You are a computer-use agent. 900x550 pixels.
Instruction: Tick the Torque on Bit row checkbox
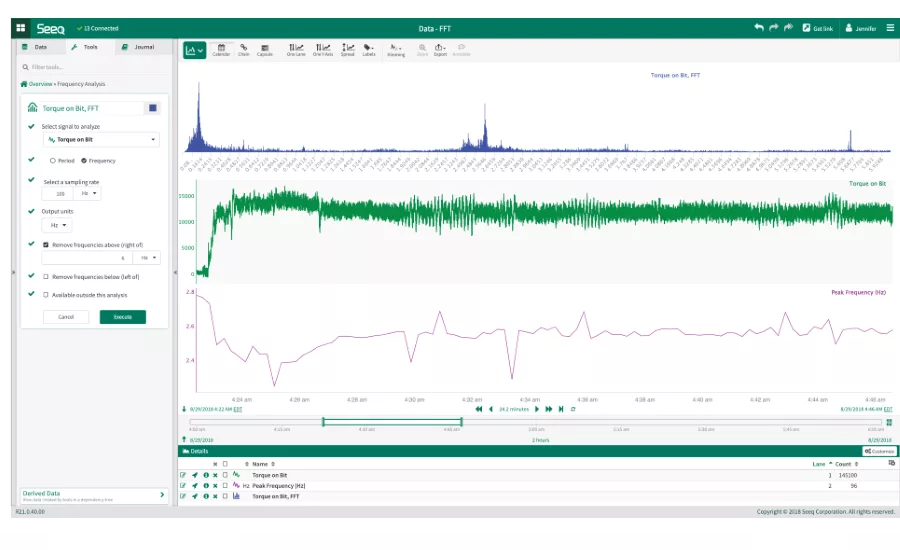point(225,475)
